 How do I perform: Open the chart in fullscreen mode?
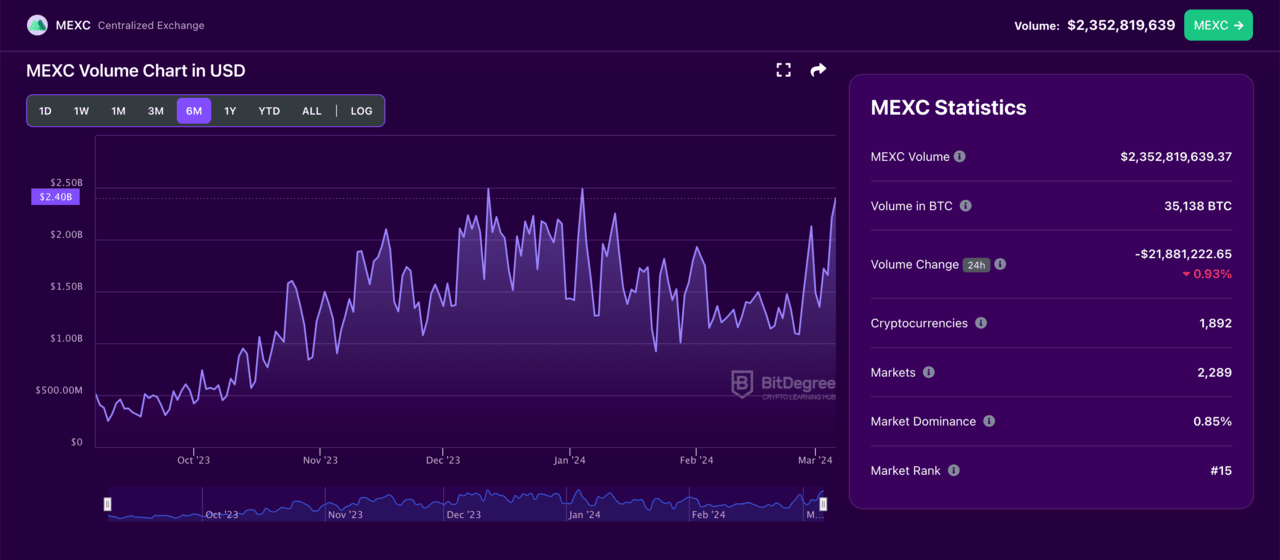point(784,70)
